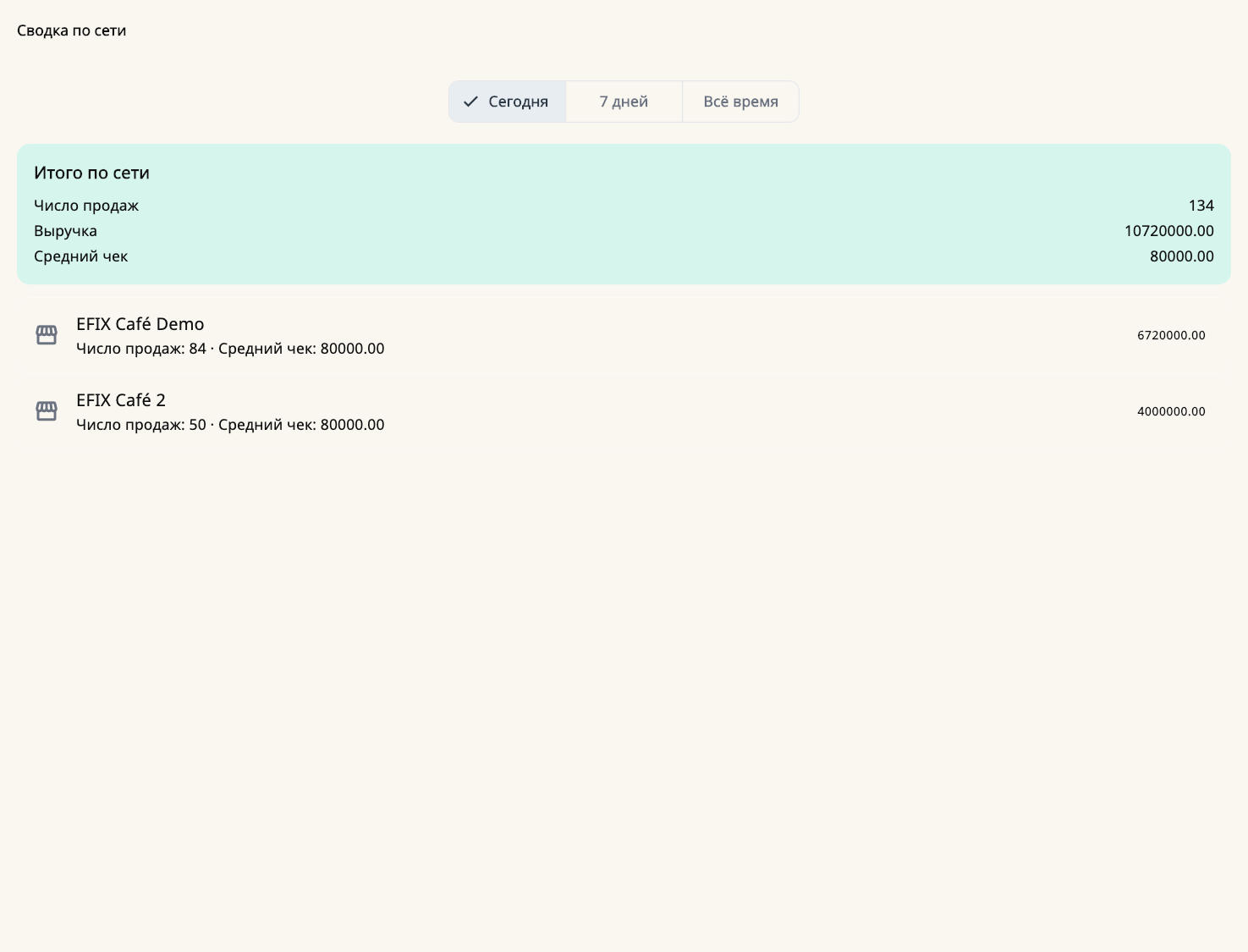Click the store icon beside EFIX Café Demo

pyautogui.click(x=47, y=335)
